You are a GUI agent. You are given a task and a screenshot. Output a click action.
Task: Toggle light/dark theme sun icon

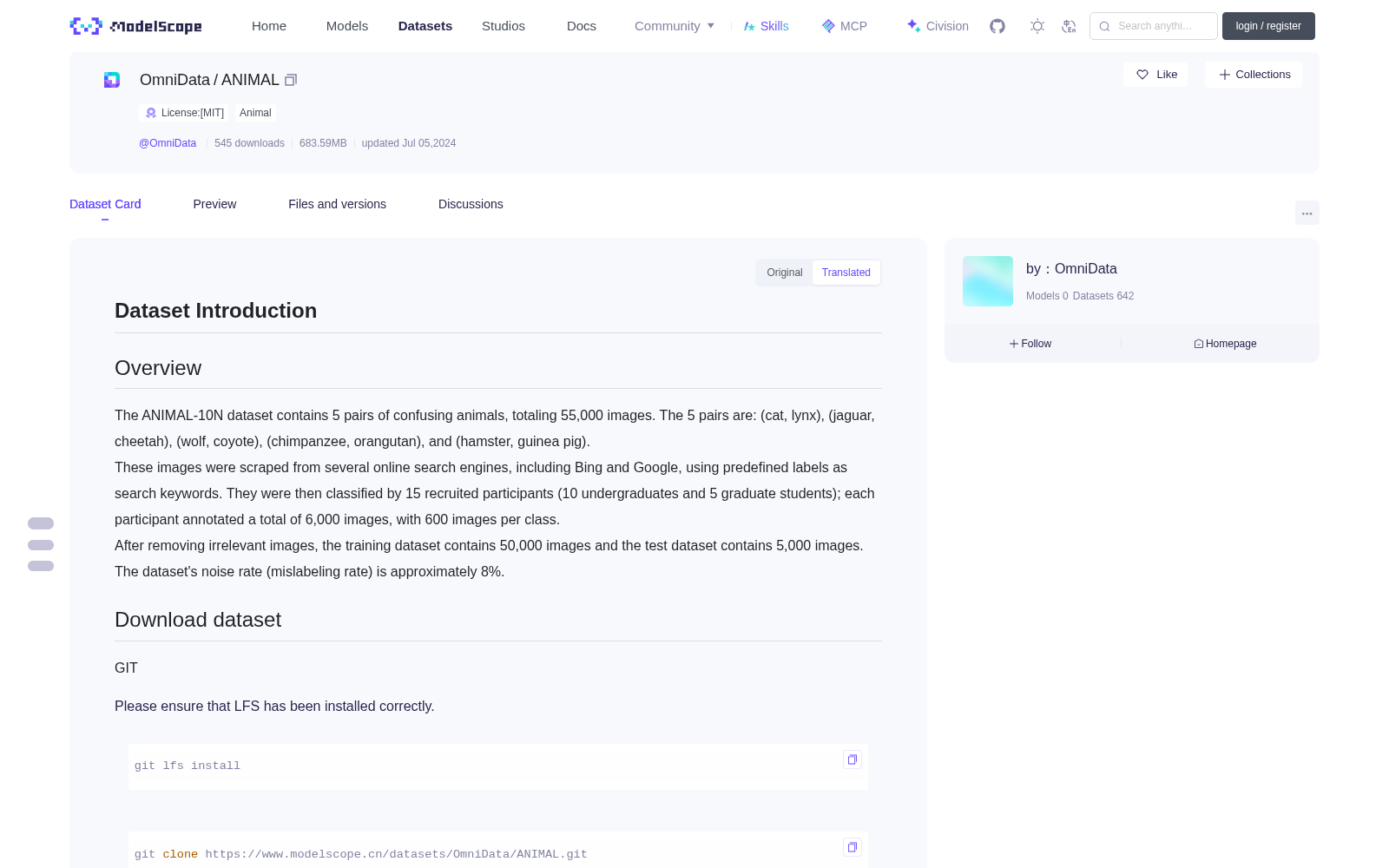[1037, 26]
